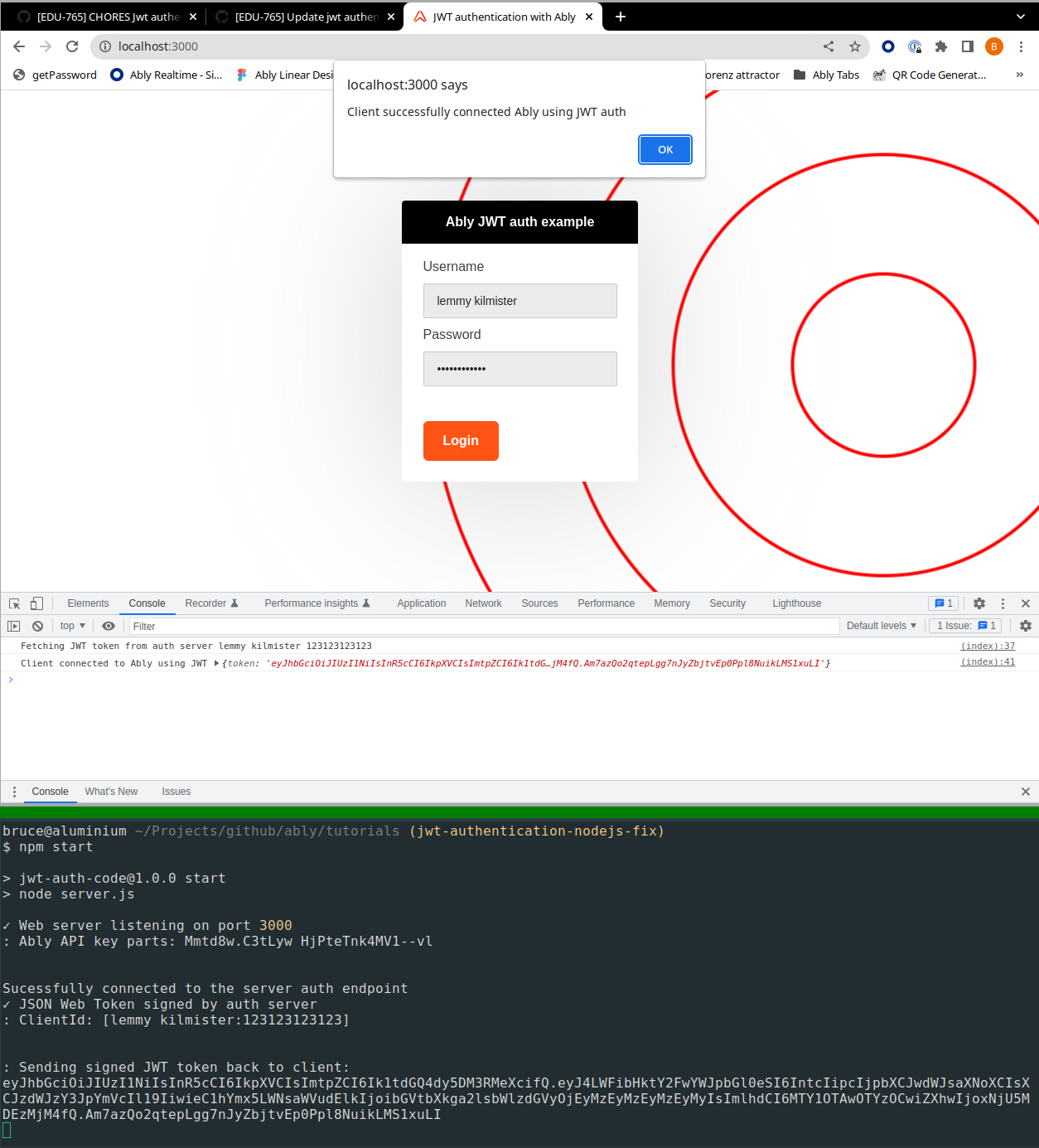Viewport: 1039px width, 1148px height.
Task: Click the 1 Issue button in console bar
Action: click(966, 626)
